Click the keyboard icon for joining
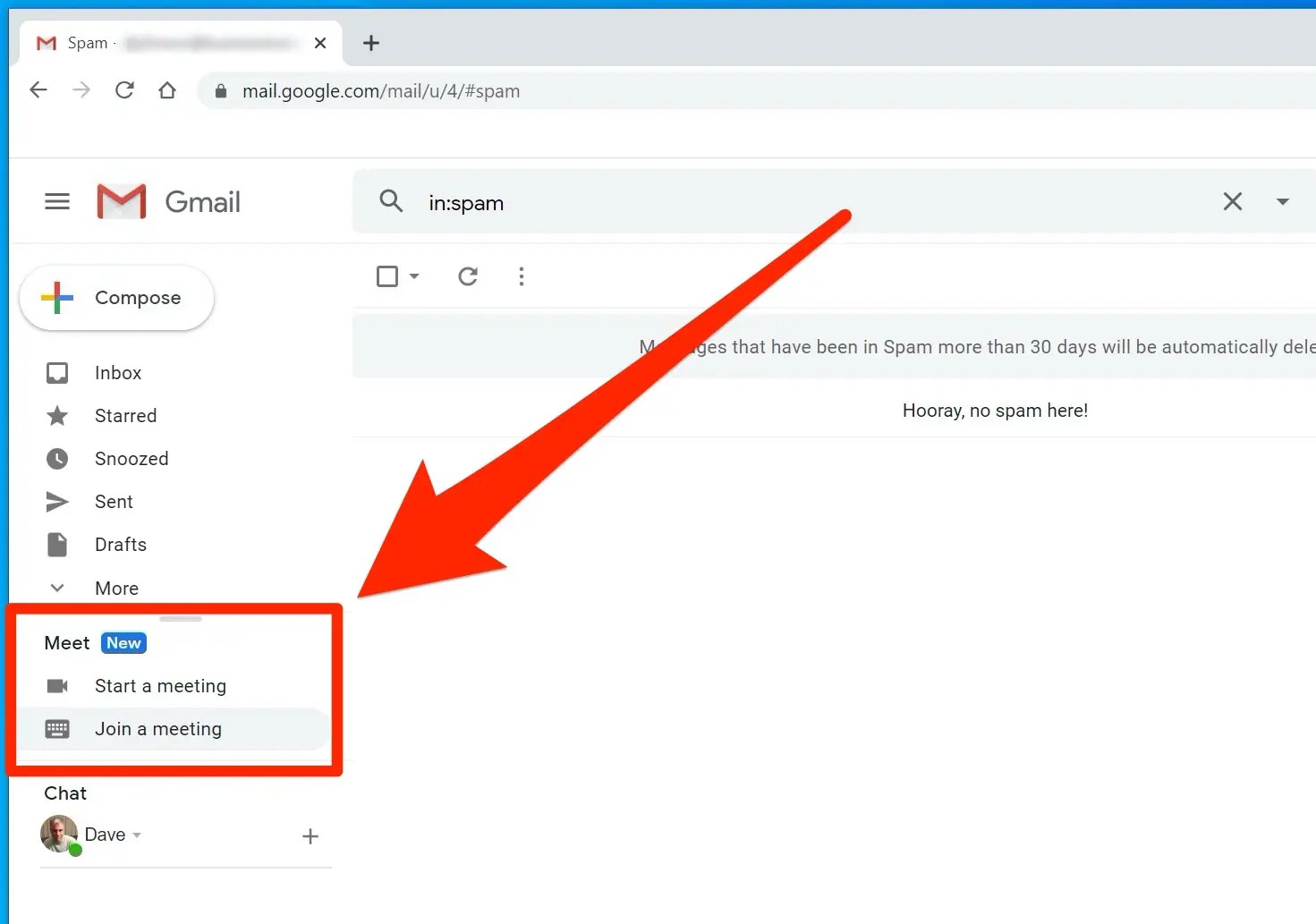Viewport: 1316px width, 924px height. click(x=57, y=729)
